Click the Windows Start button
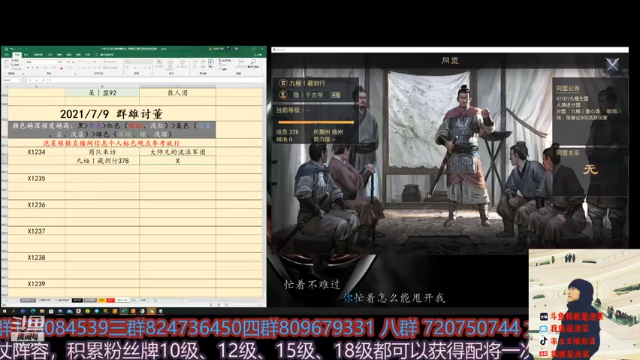The height and width of the screenshot is (360, 640). click(4, 311)
